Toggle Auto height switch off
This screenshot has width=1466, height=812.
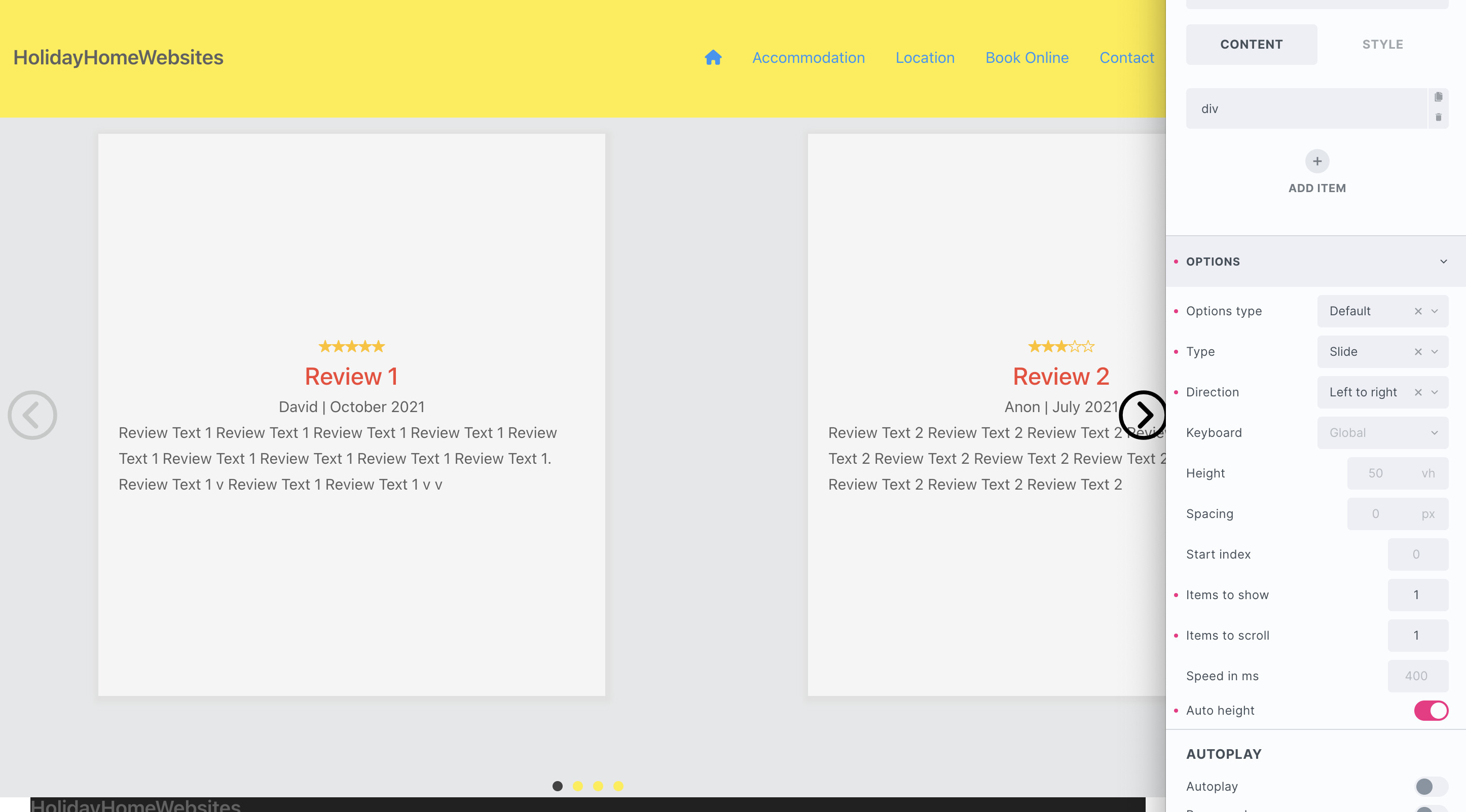coord(1431,710)
